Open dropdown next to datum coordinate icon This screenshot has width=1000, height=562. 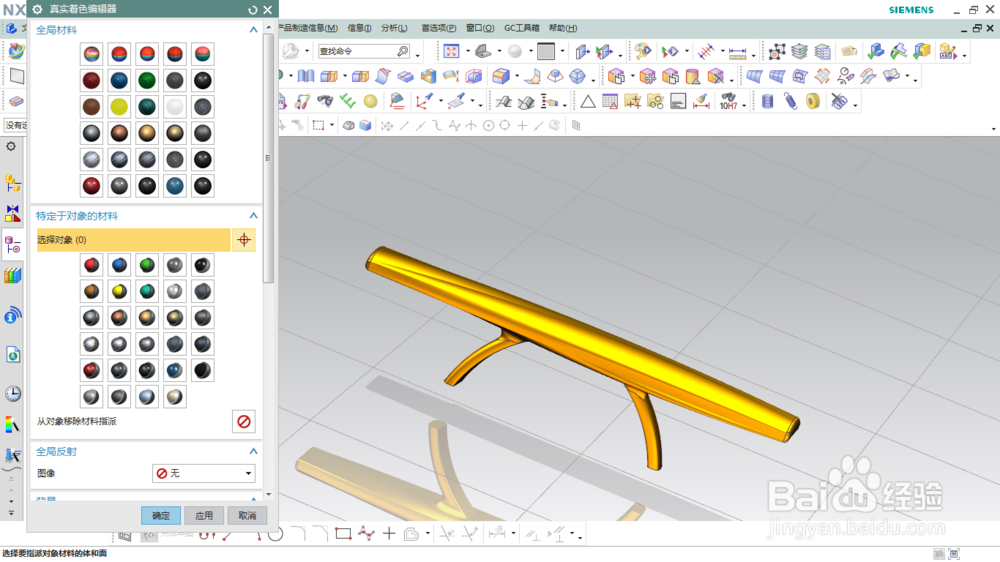[441, 101]
